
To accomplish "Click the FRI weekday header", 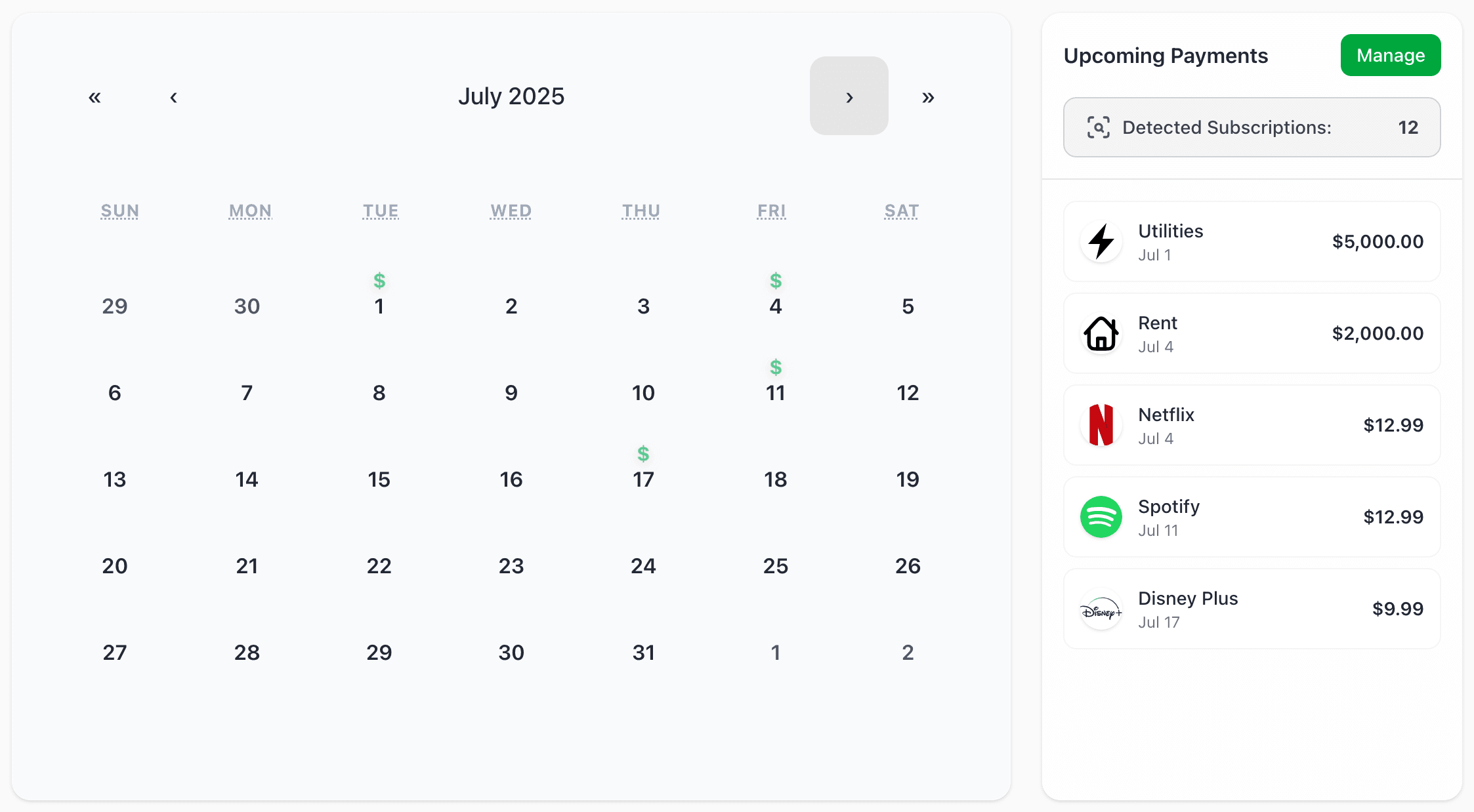I will (772, 211).
